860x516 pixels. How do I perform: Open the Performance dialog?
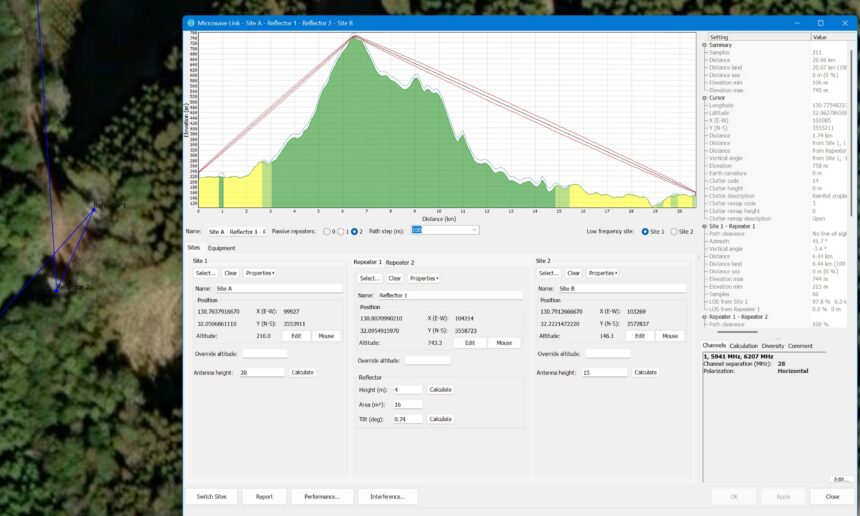pos(322,496)
